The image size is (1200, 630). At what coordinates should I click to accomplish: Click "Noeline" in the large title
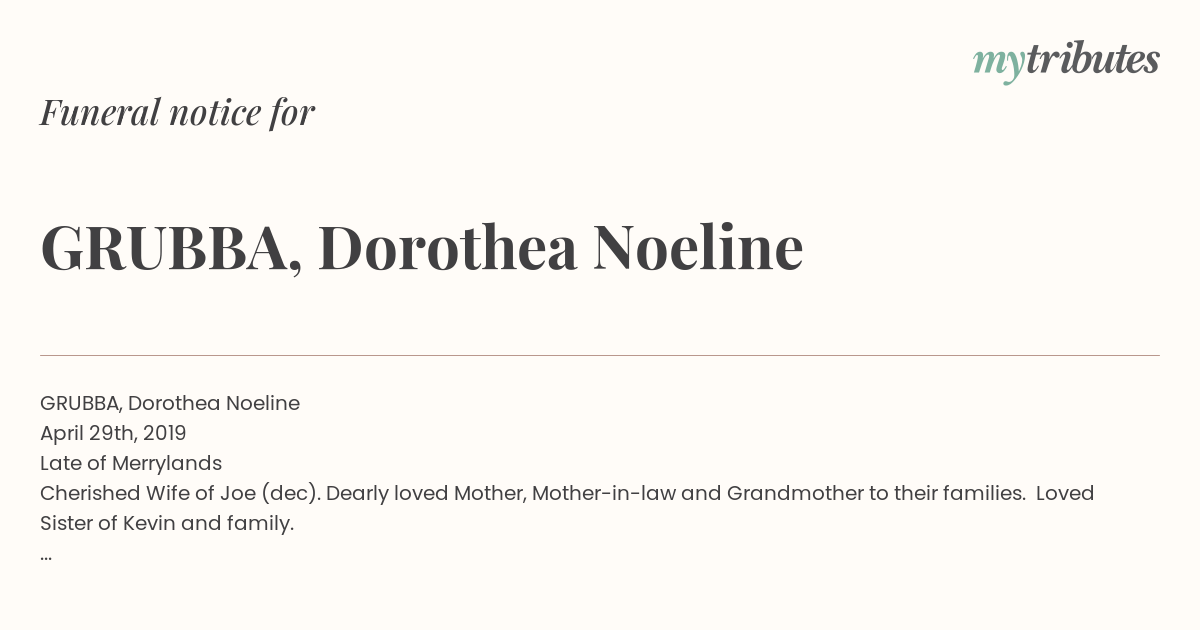point(698,248)
